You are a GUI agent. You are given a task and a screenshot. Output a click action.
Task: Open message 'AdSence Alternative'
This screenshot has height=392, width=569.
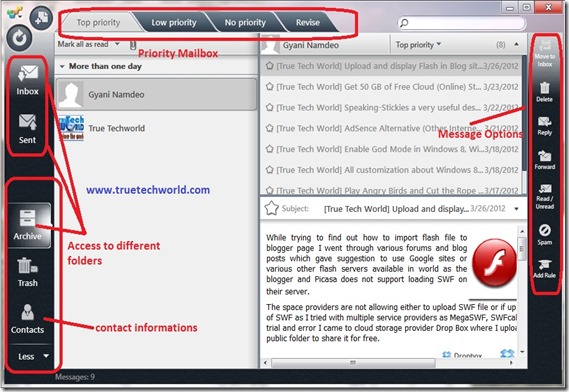[392, 128]
